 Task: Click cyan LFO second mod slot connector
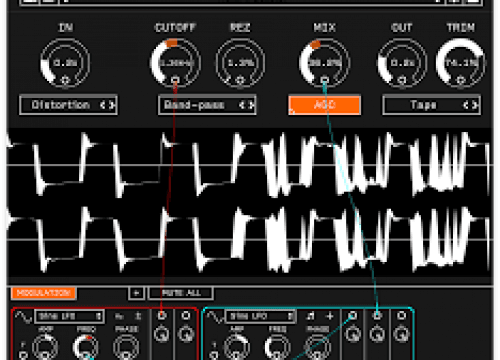tap(377, 315)
